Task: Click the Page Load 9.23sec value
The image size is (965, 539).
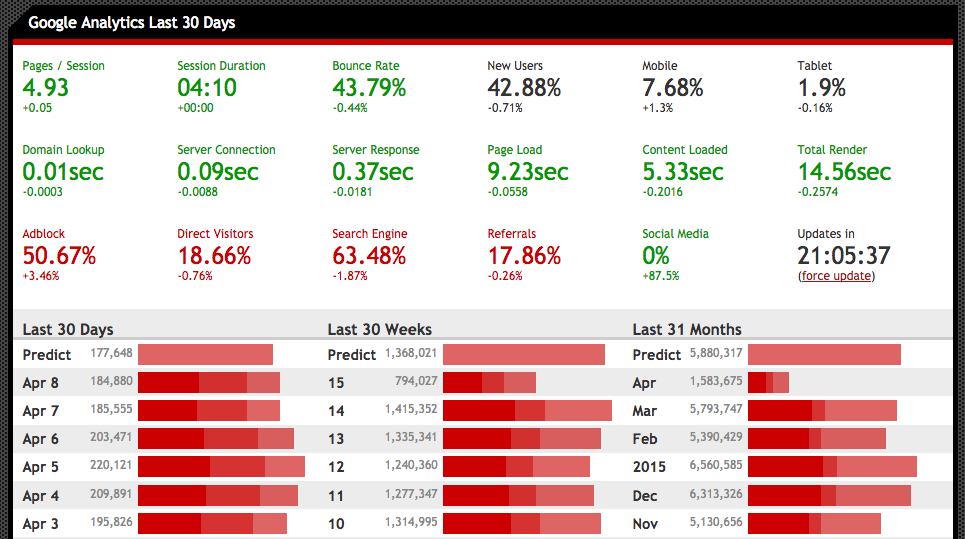Action: click(x=528, y=172)
